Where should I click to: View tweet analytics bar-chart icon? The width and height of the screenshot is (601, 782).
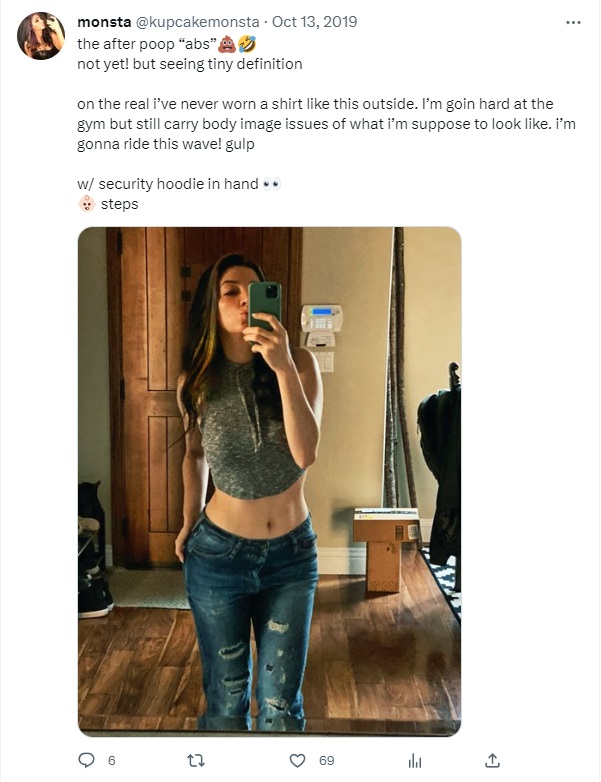coord(414,761)
